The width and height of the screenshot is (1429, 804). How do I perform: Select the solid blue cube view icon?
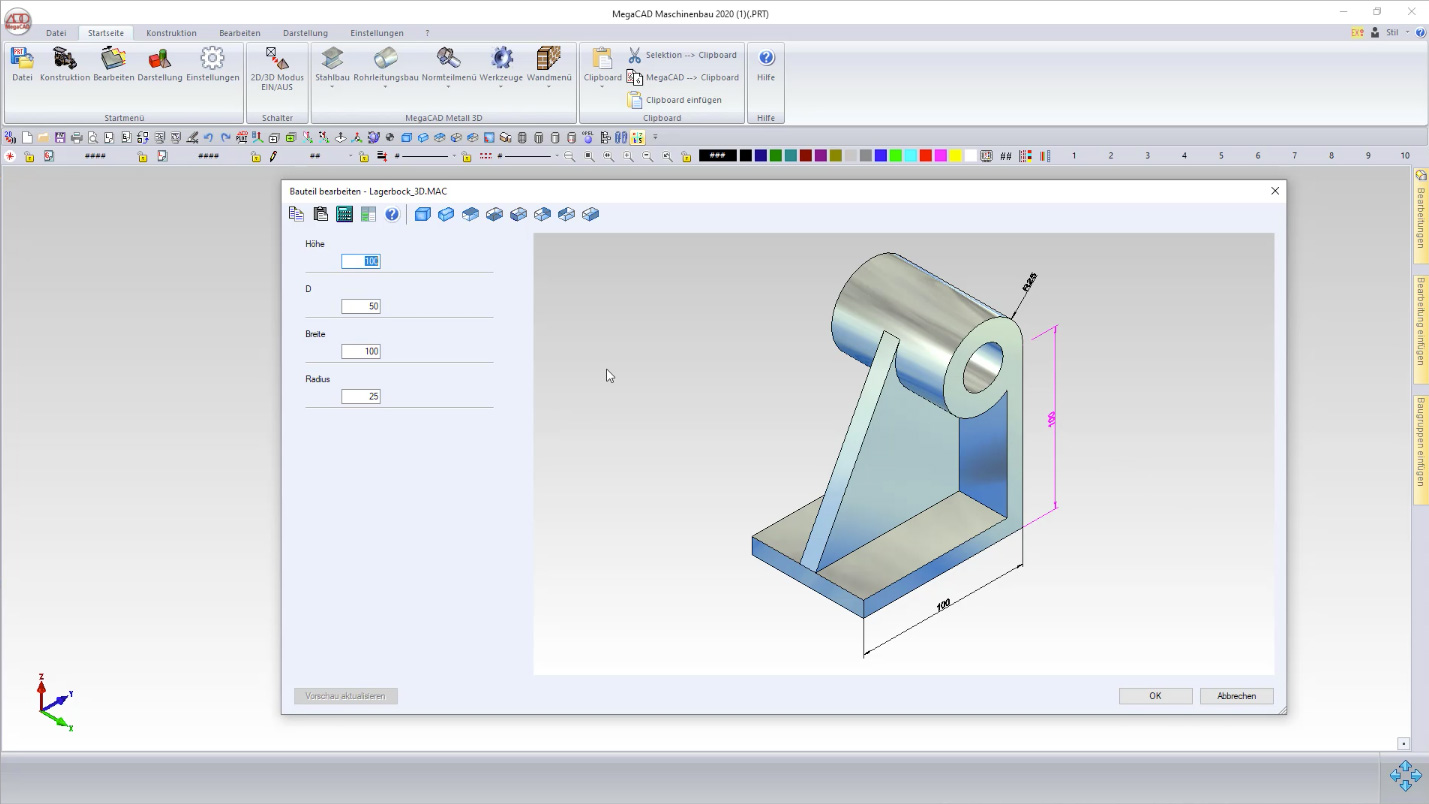[422, 214]
